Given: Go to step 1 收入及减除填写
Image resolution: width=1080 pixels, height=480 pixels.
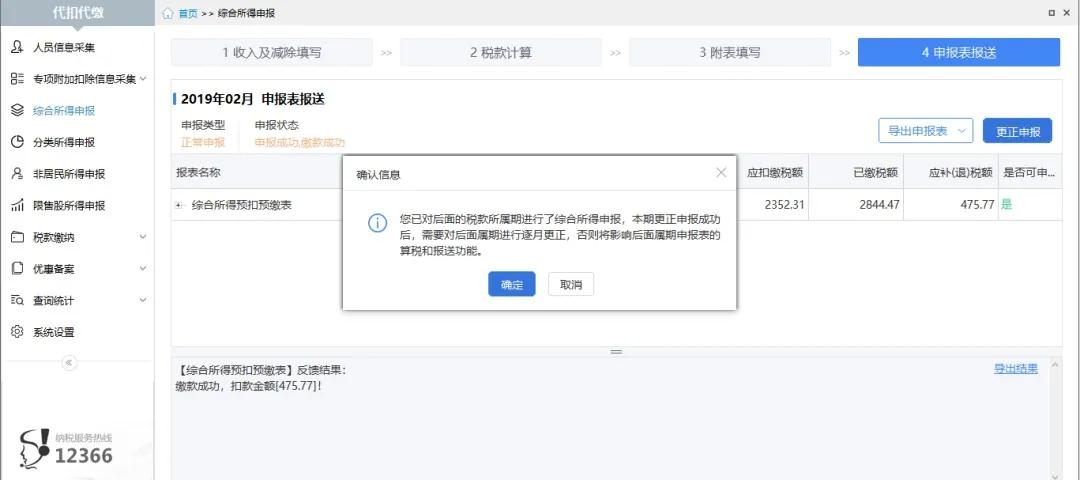Looking at the screenshot, I should click(x=271, y=52).
